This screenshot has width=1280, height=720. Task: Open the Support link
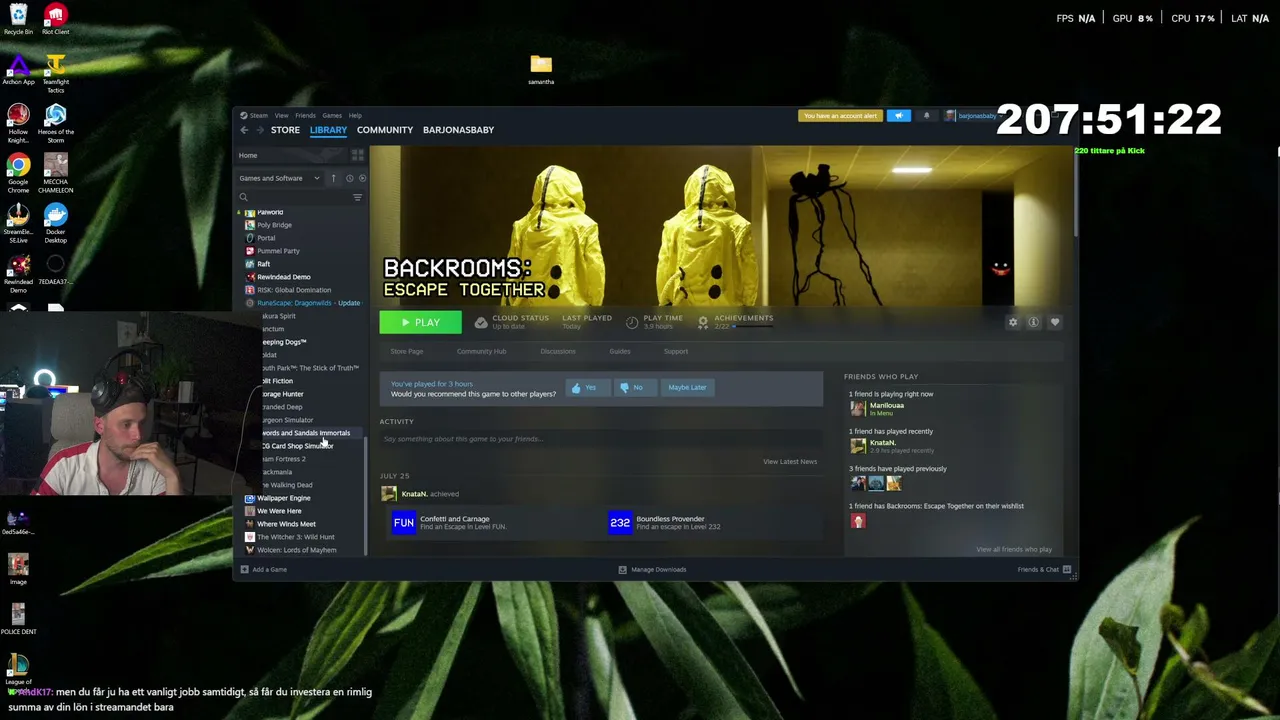(676, 351)
